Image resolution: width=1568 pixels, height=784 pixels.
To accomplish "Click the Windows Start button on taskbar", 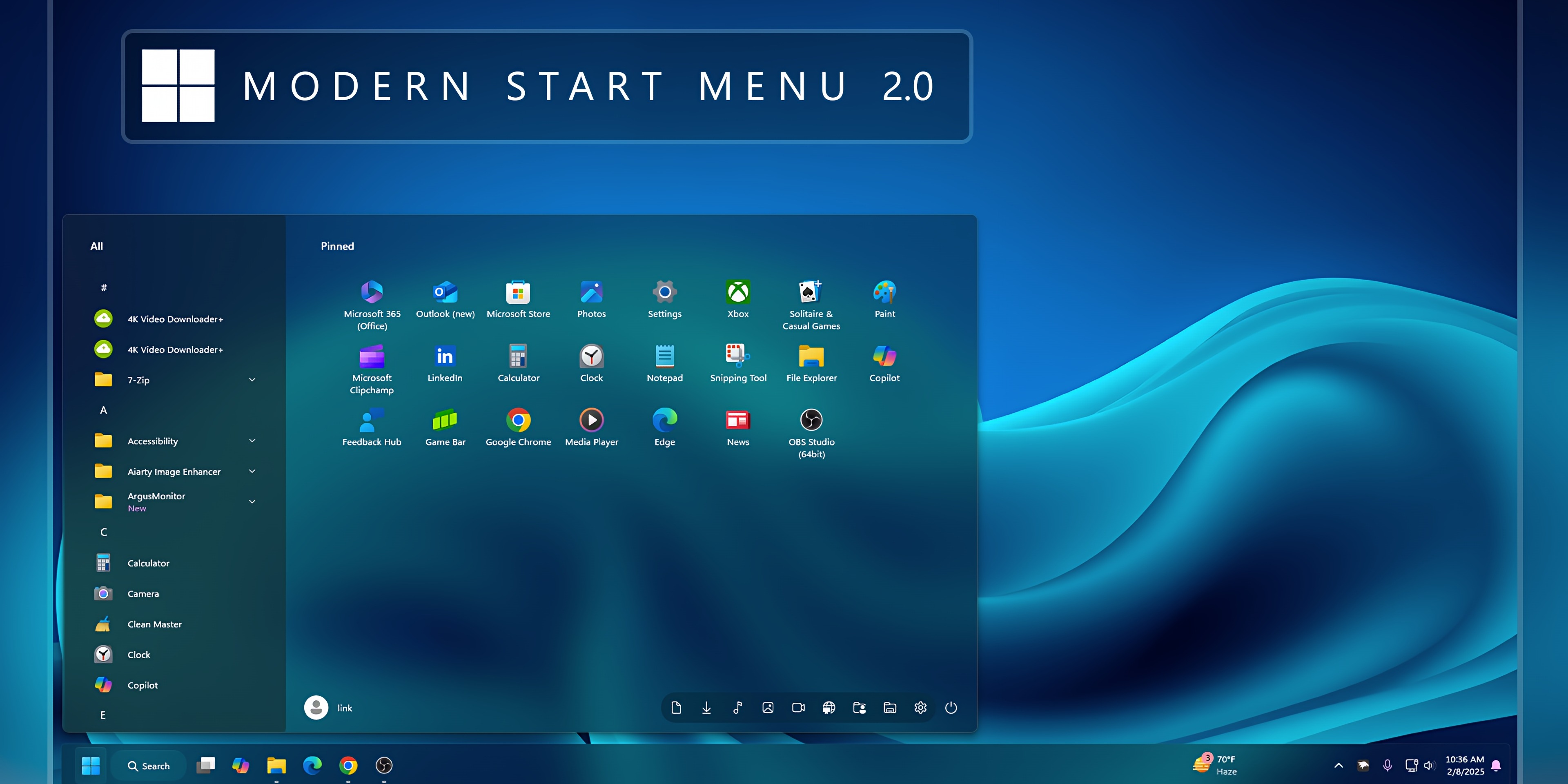I will click(91, 765).
